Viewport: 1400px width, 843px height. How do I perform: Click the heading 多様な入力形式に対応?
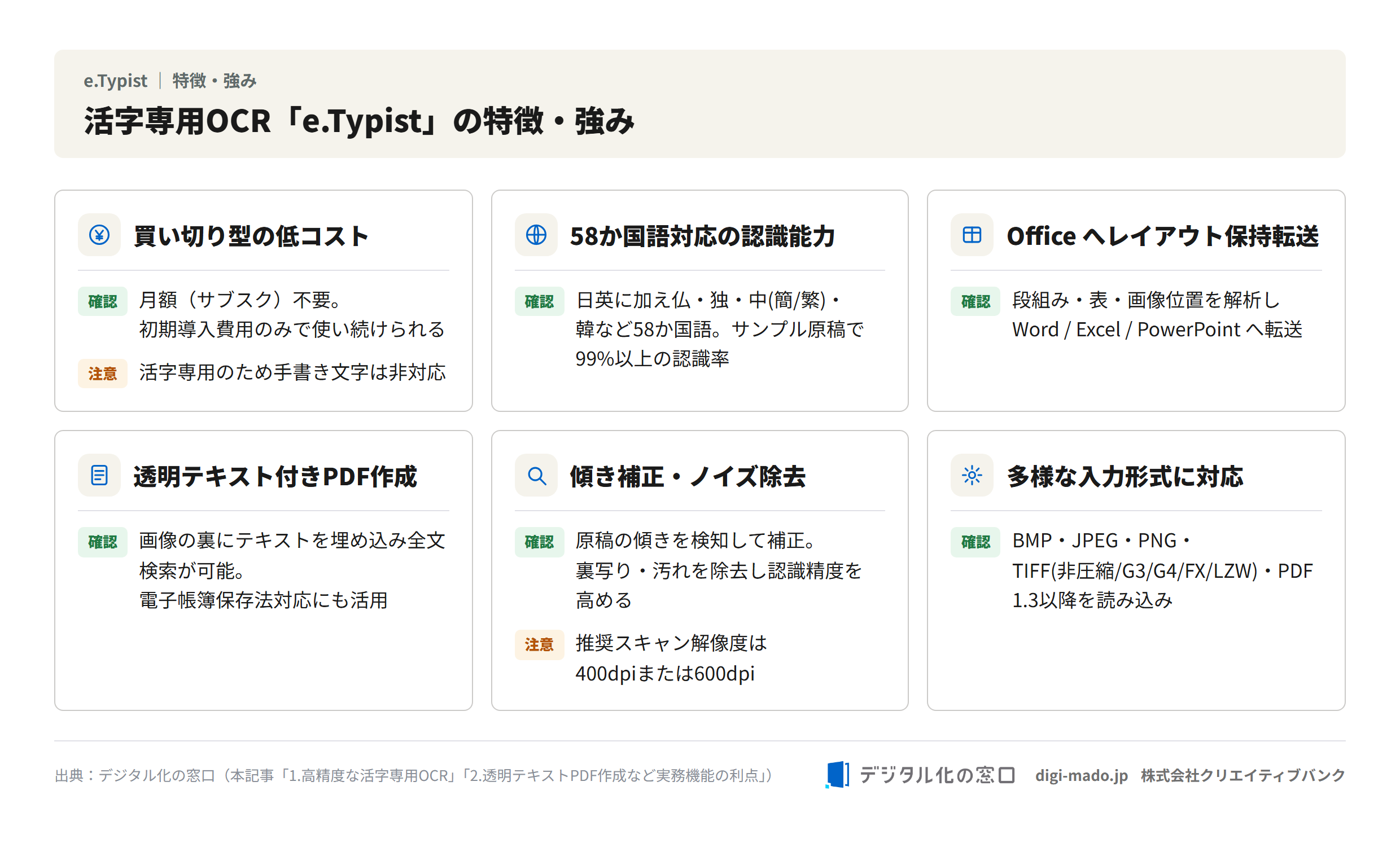click(1125, 476)
